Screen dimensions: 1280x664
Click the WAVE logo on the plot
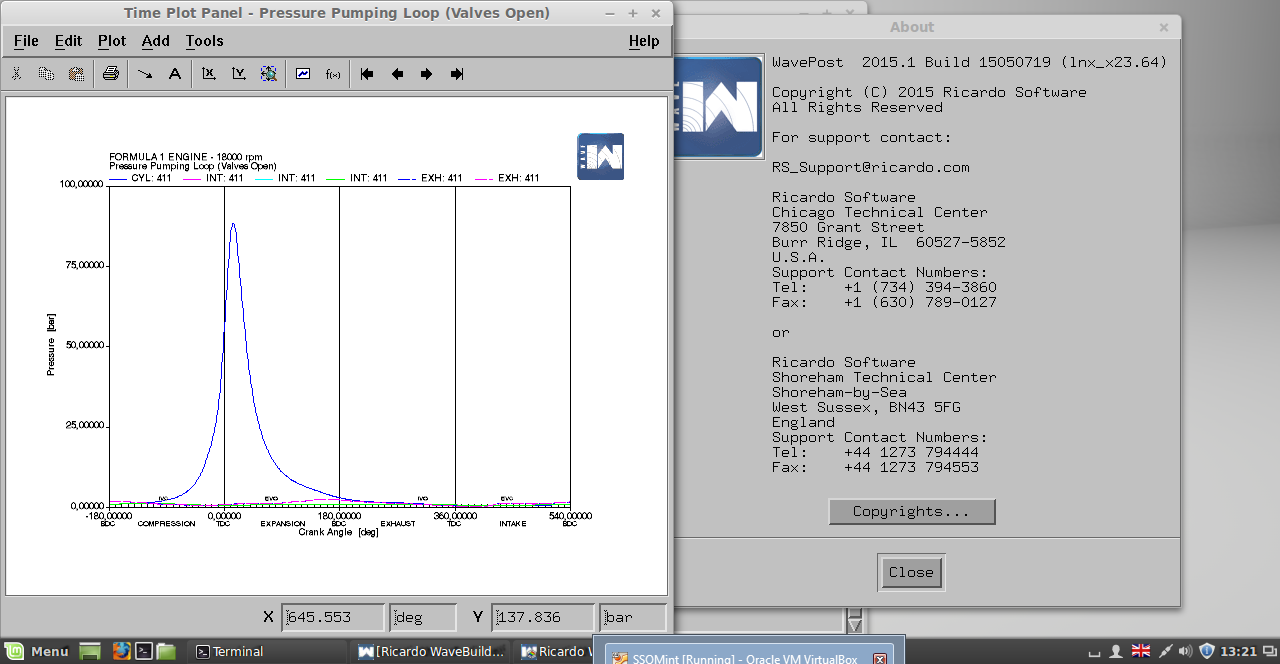(x=601, y=156)
